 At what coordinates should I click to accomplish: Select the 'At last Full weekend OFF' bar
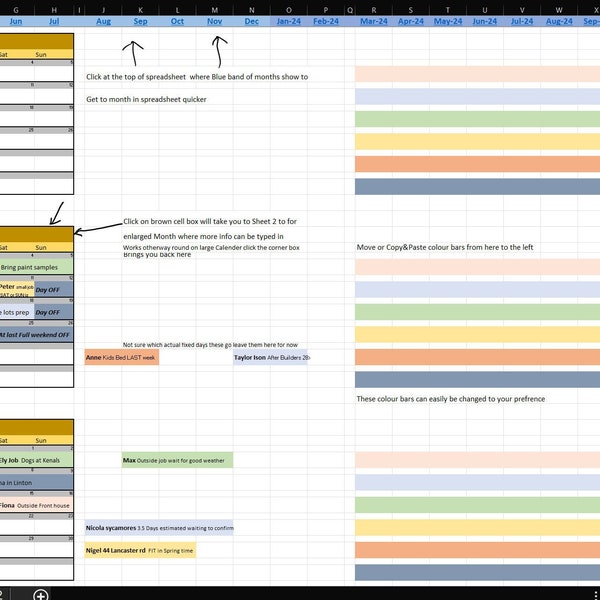(x=36, y=334)
